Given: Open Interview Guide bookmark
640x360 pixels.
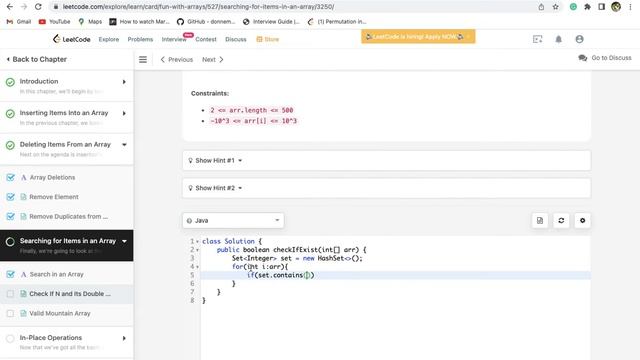Looking at the screenshot, I should coord(271,22).
